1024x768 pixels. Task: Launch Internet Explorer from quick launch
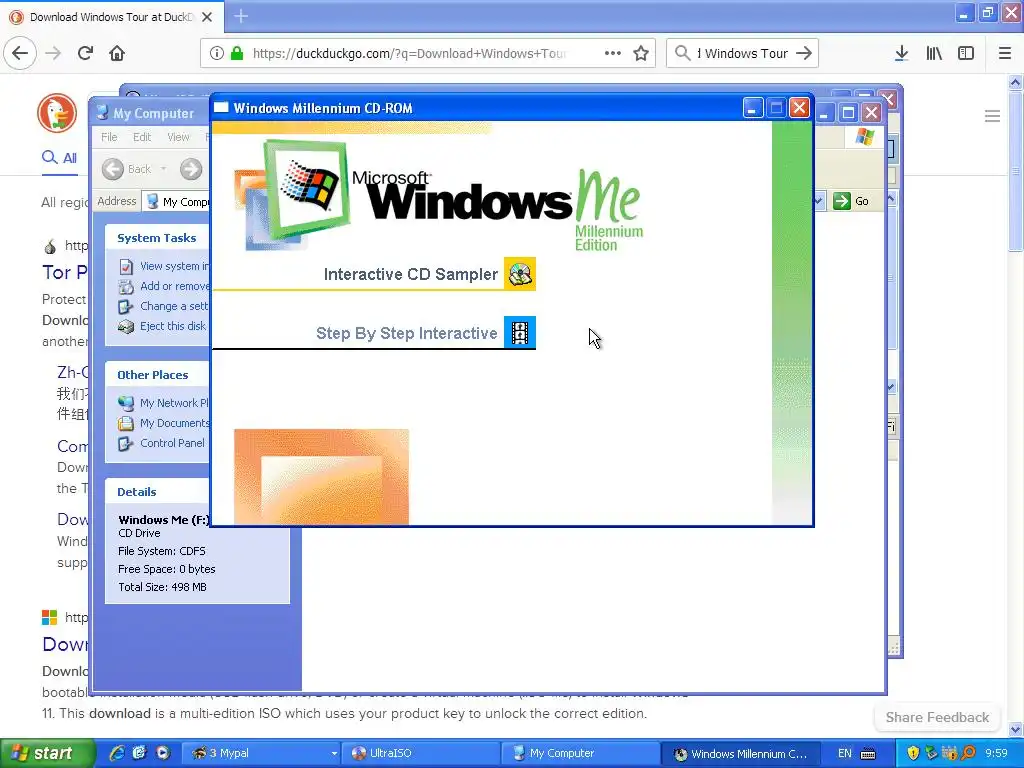click(117, 753)
